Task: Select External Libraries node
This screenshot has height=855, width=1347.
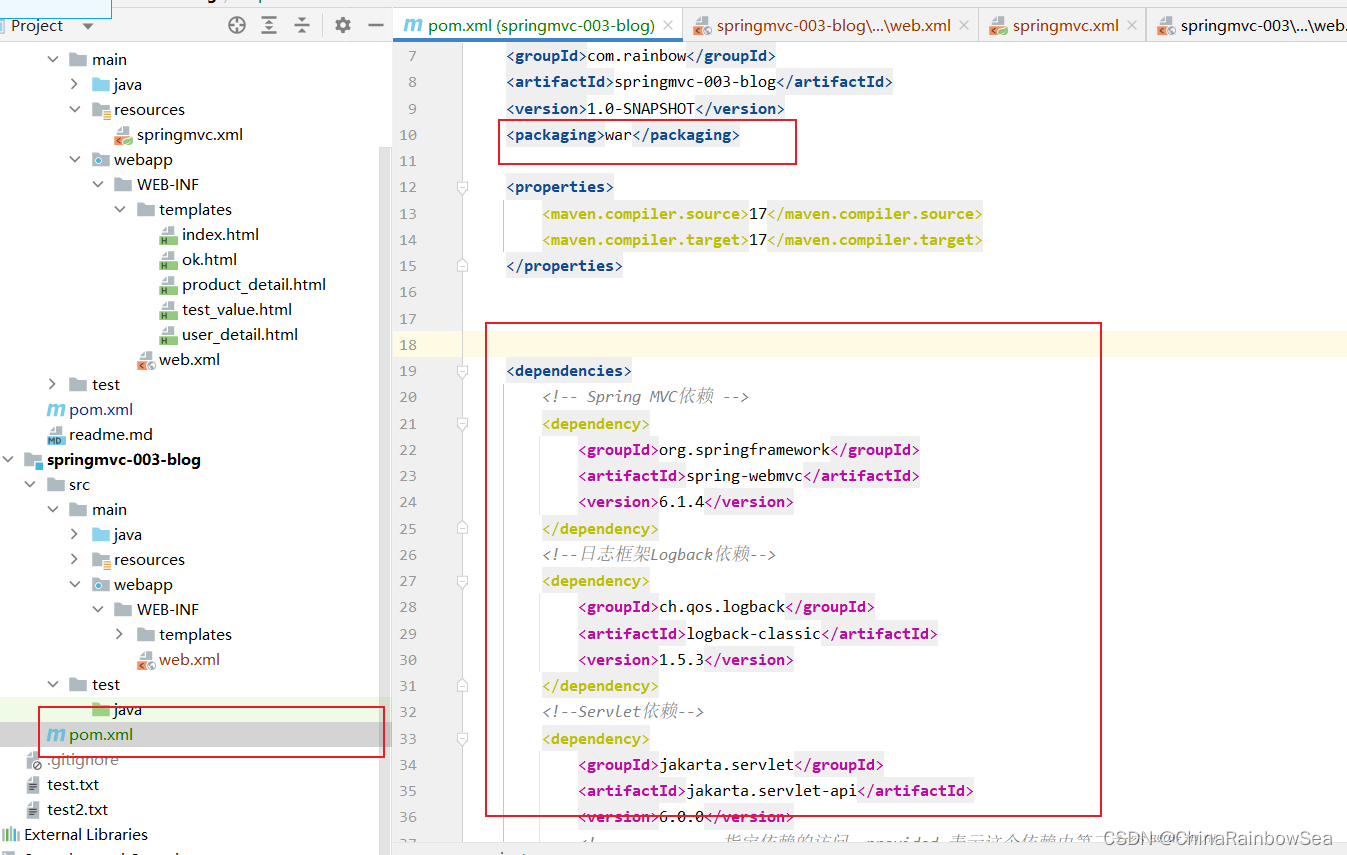Action: (85, 835)
